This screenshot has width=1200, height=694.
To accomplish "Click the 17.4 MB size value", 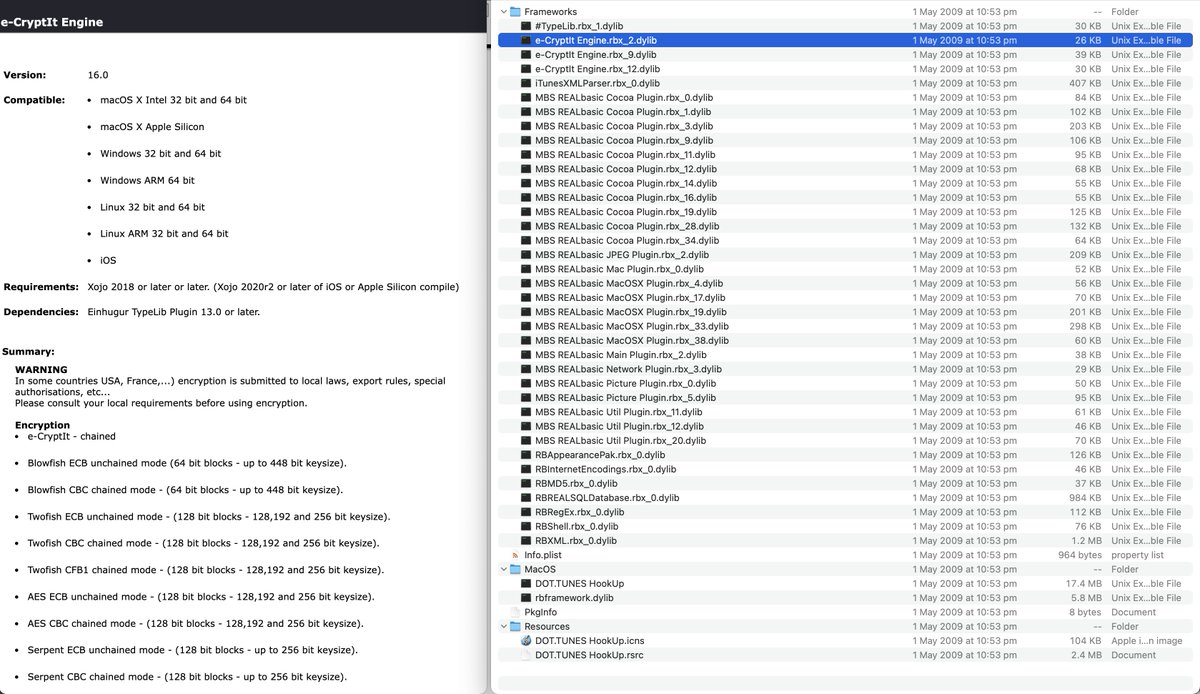I will coord(1084,583).
